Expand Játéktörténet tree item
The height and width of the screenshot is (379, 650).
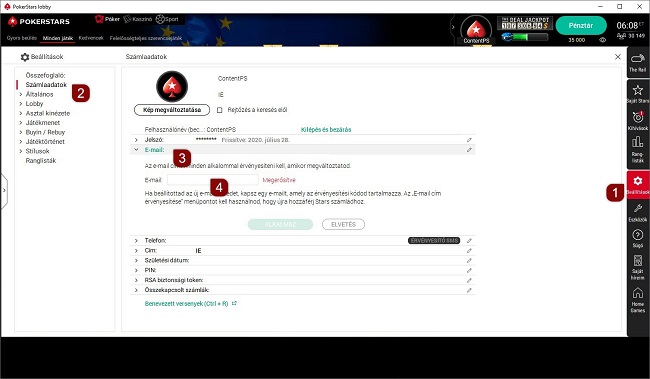[21, 142]
